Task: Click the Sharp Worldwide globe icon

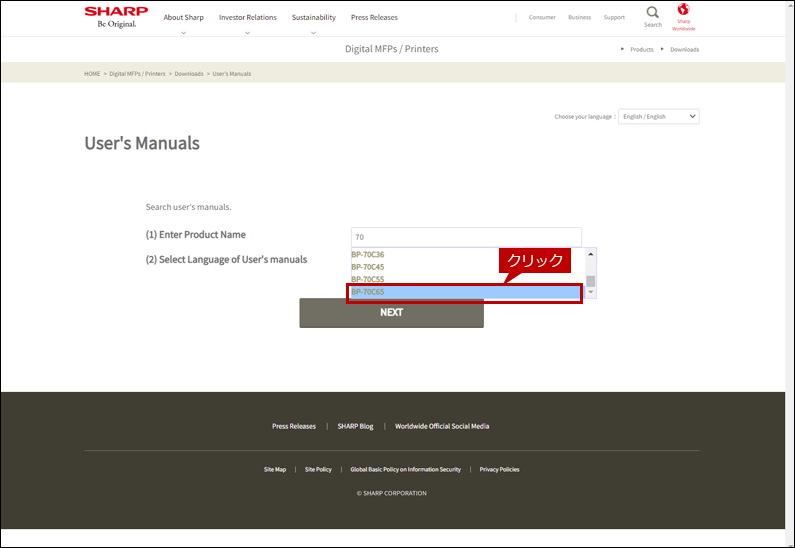Action: point(683,9)
